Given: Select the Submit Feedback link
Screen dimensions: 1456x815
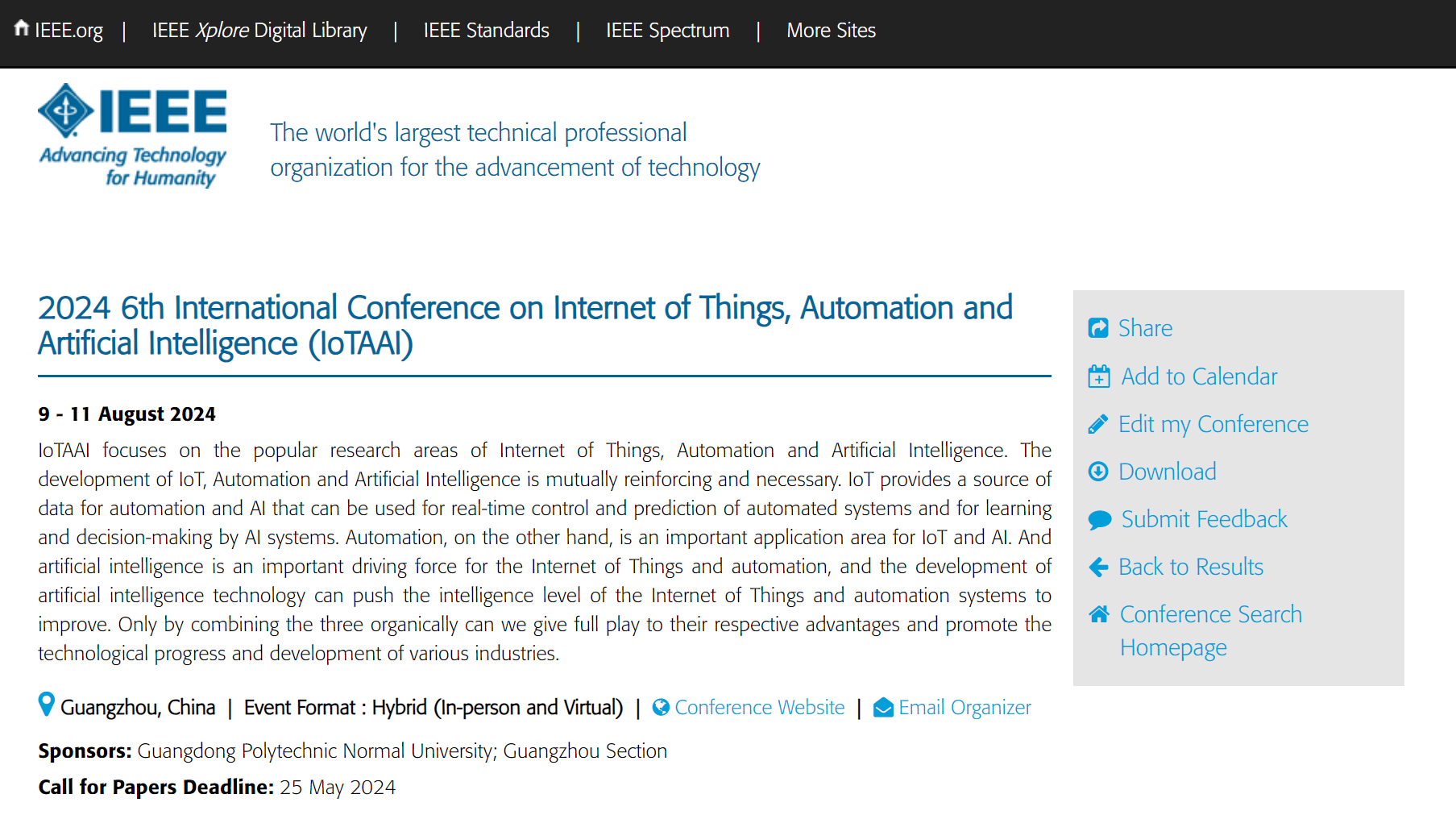Looking at the screenshot, I should [1205, 519].
